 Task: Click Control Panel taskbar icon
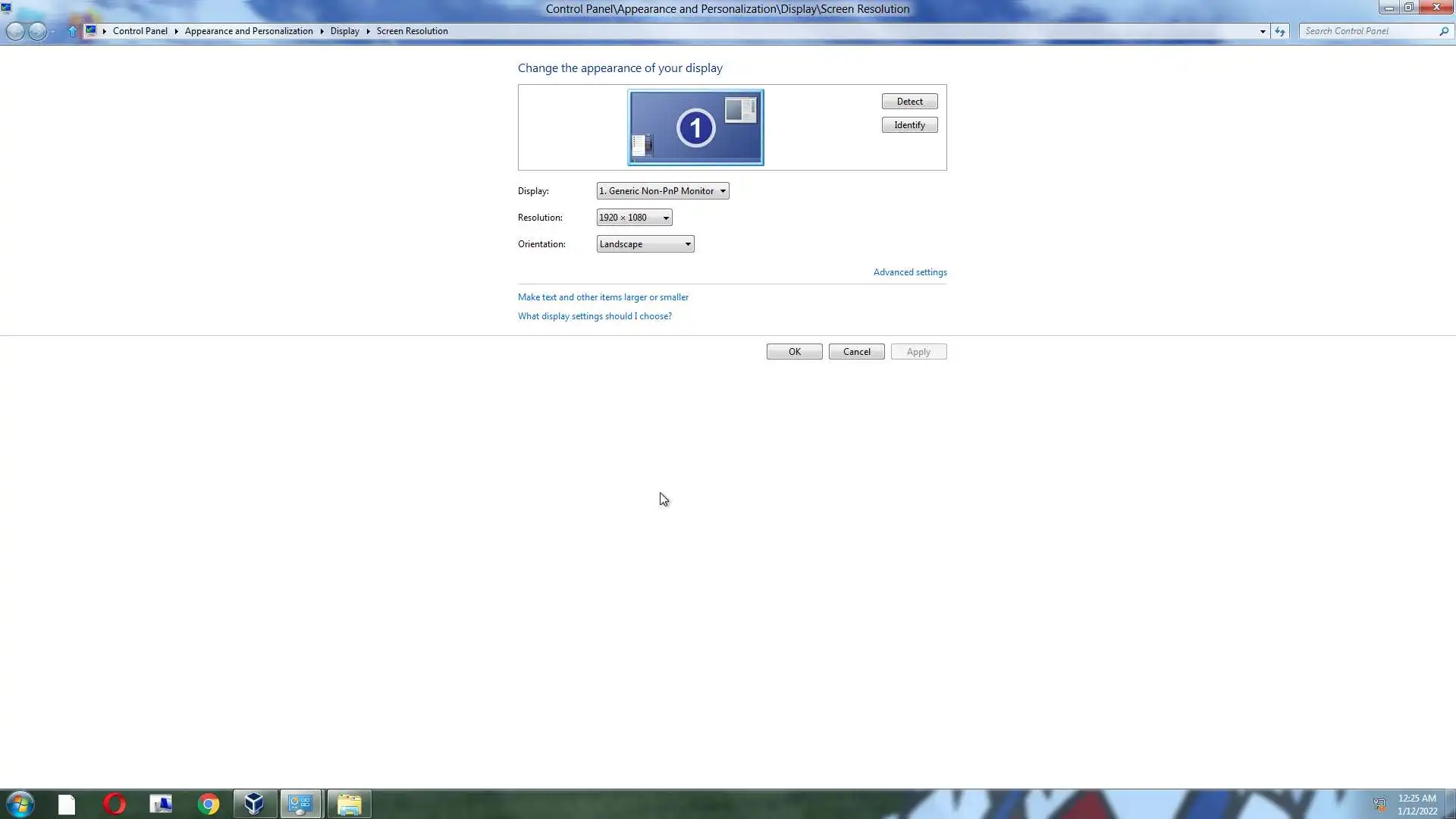pos(301,804)
